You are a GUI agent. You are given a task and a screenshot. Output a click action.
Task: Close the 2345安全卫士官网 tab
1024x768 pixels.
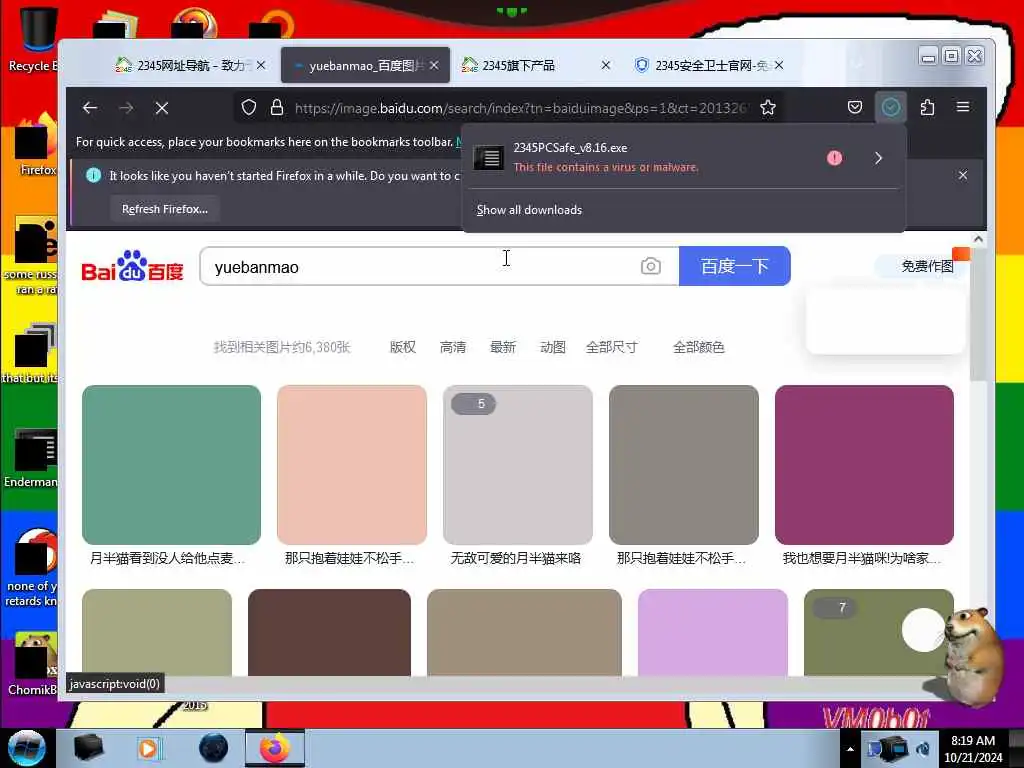[x=779, y=65]
